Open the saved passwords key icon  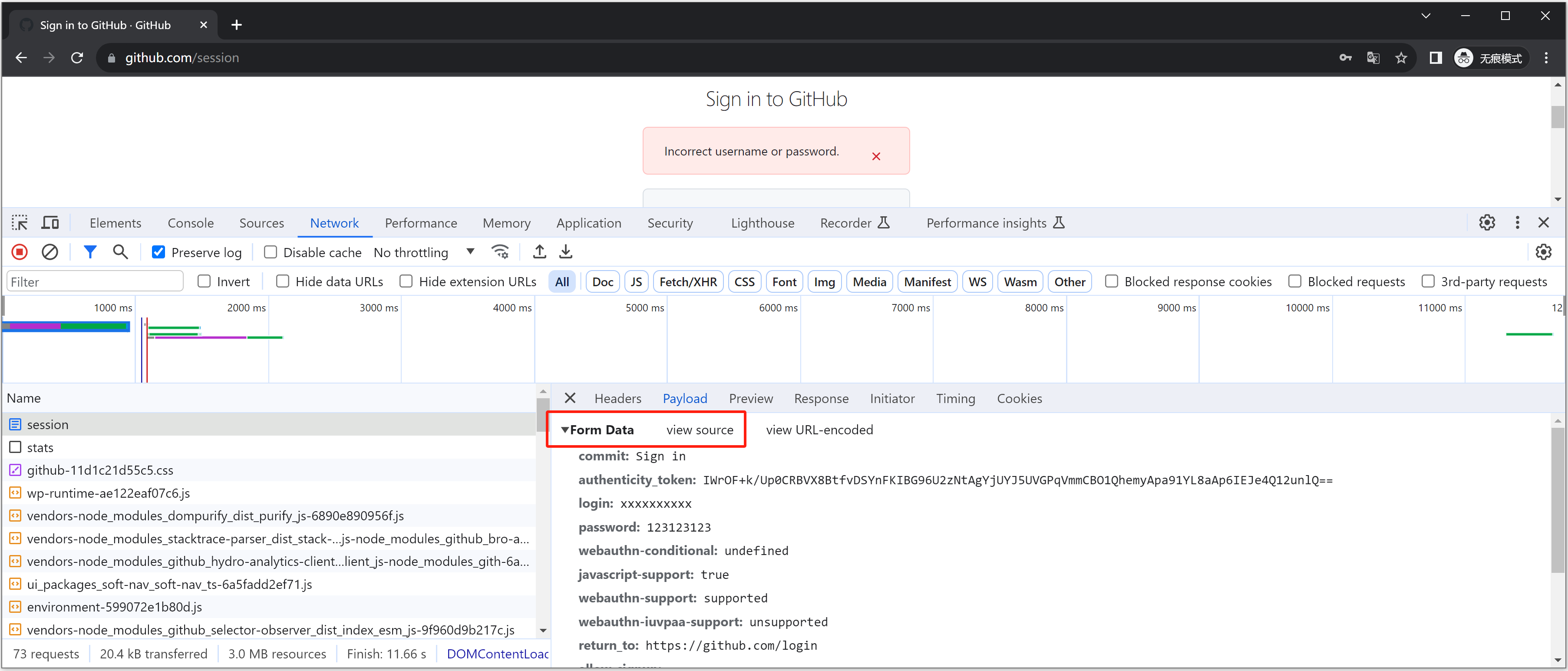tap(1346, 58)
